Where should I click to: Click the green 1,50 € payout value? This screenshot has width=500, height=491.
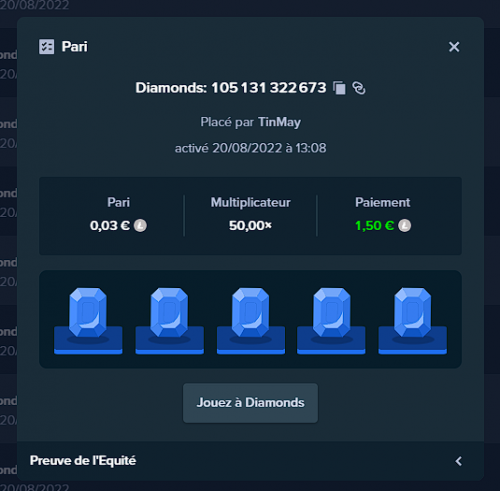point(375,226)
